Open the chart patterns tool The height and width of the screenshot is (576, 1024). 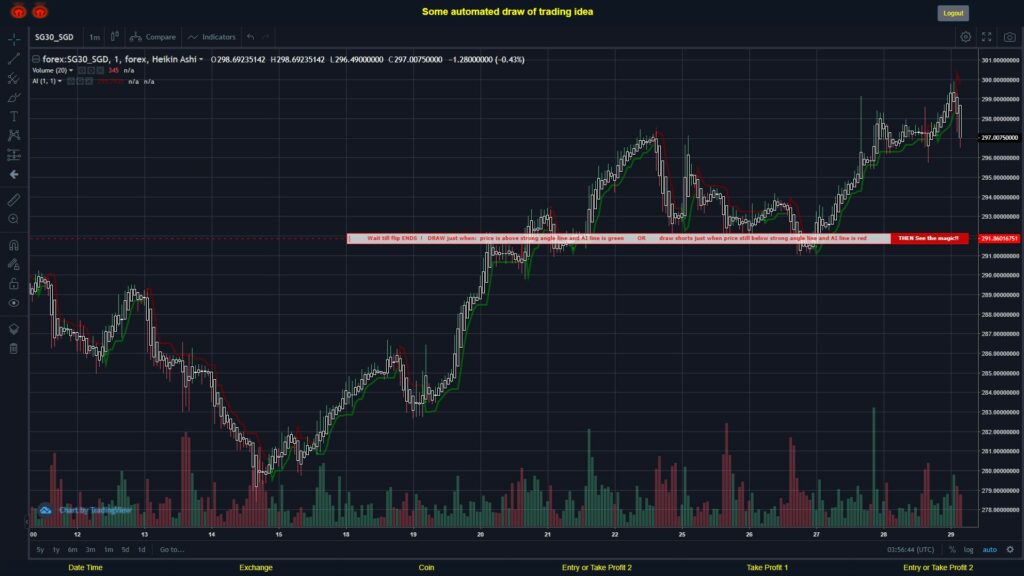(14, 135)
